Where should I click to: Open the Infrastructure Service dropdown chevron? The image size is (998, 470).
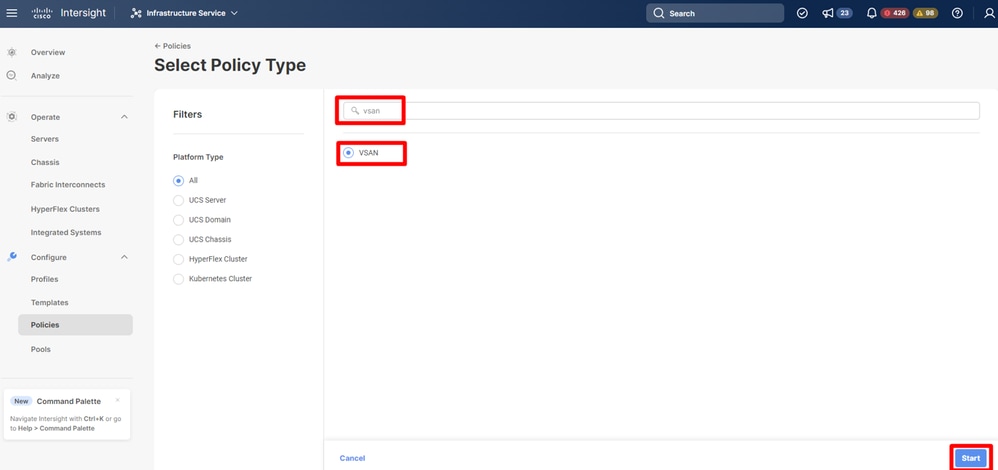tap(234, 13)
